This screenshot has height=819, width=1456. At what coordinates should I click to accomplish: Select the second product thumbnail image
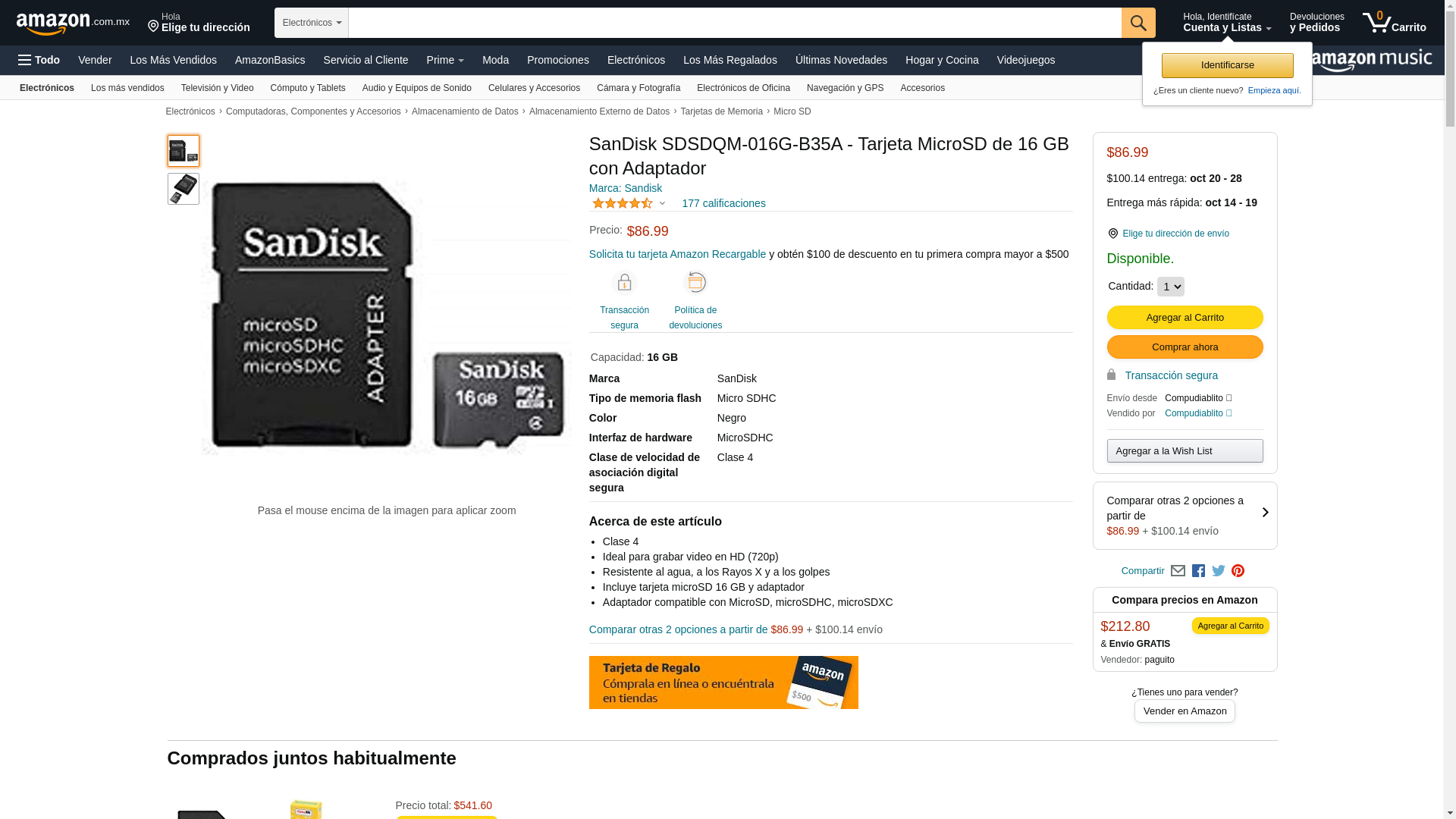[x=184, y=189]
